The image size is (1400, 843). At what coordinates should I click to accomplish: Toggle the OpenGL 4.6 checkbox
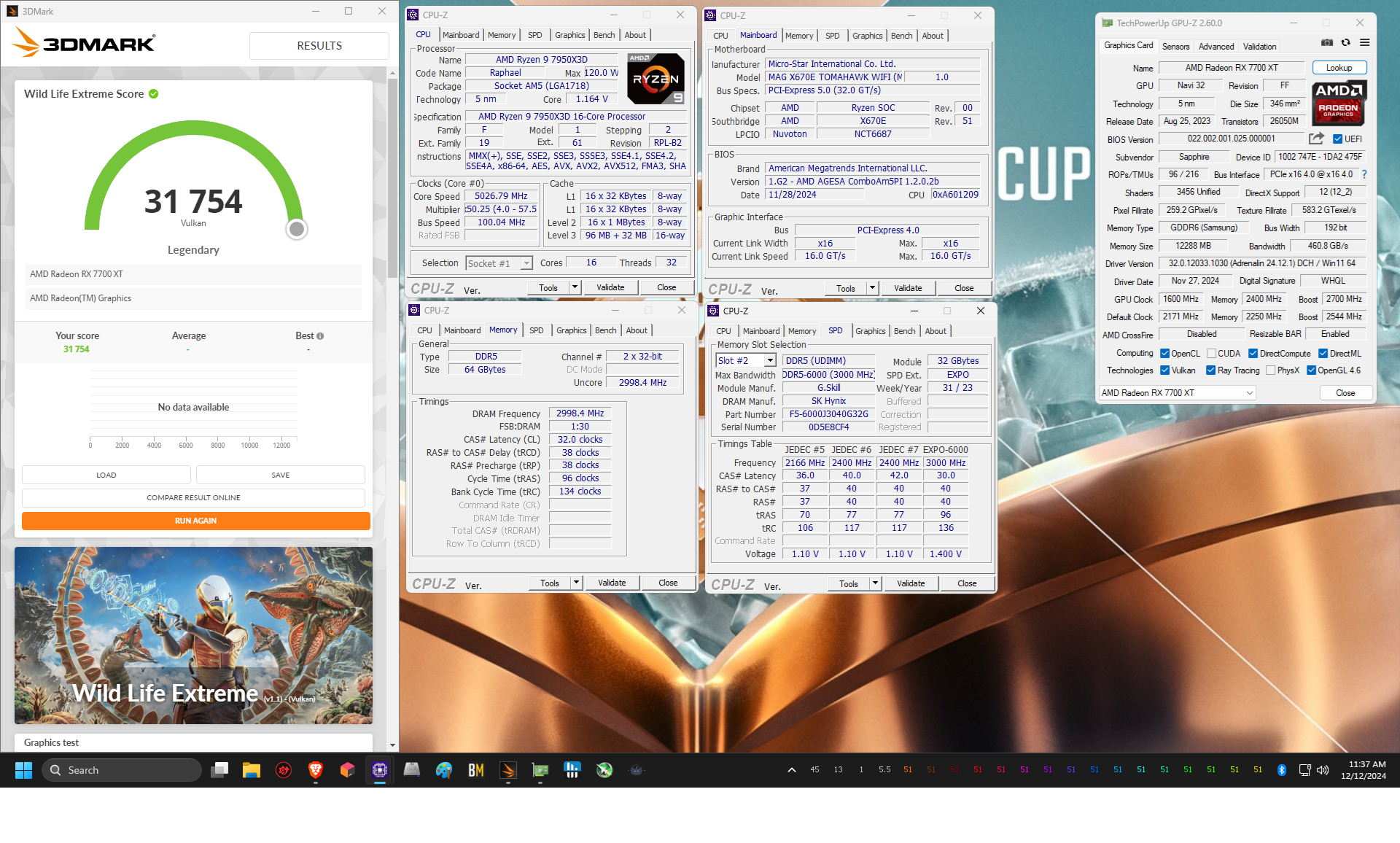click(1311, 370)
